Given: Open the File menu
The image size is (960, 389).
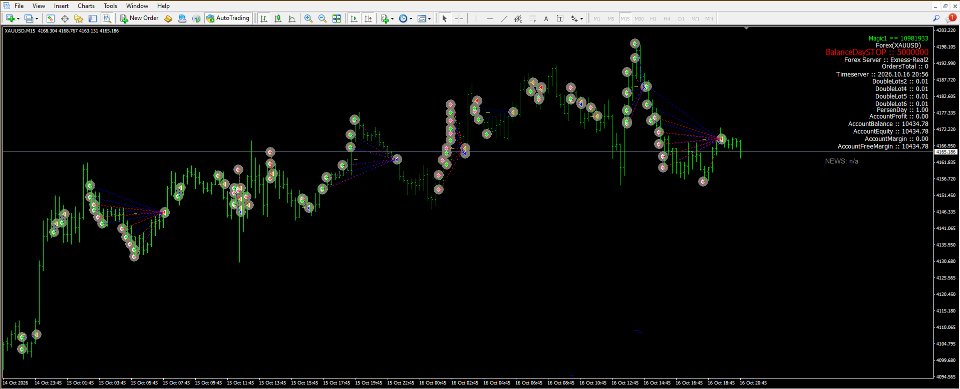Looking at the screenshot, I should (x=19, y=6).
